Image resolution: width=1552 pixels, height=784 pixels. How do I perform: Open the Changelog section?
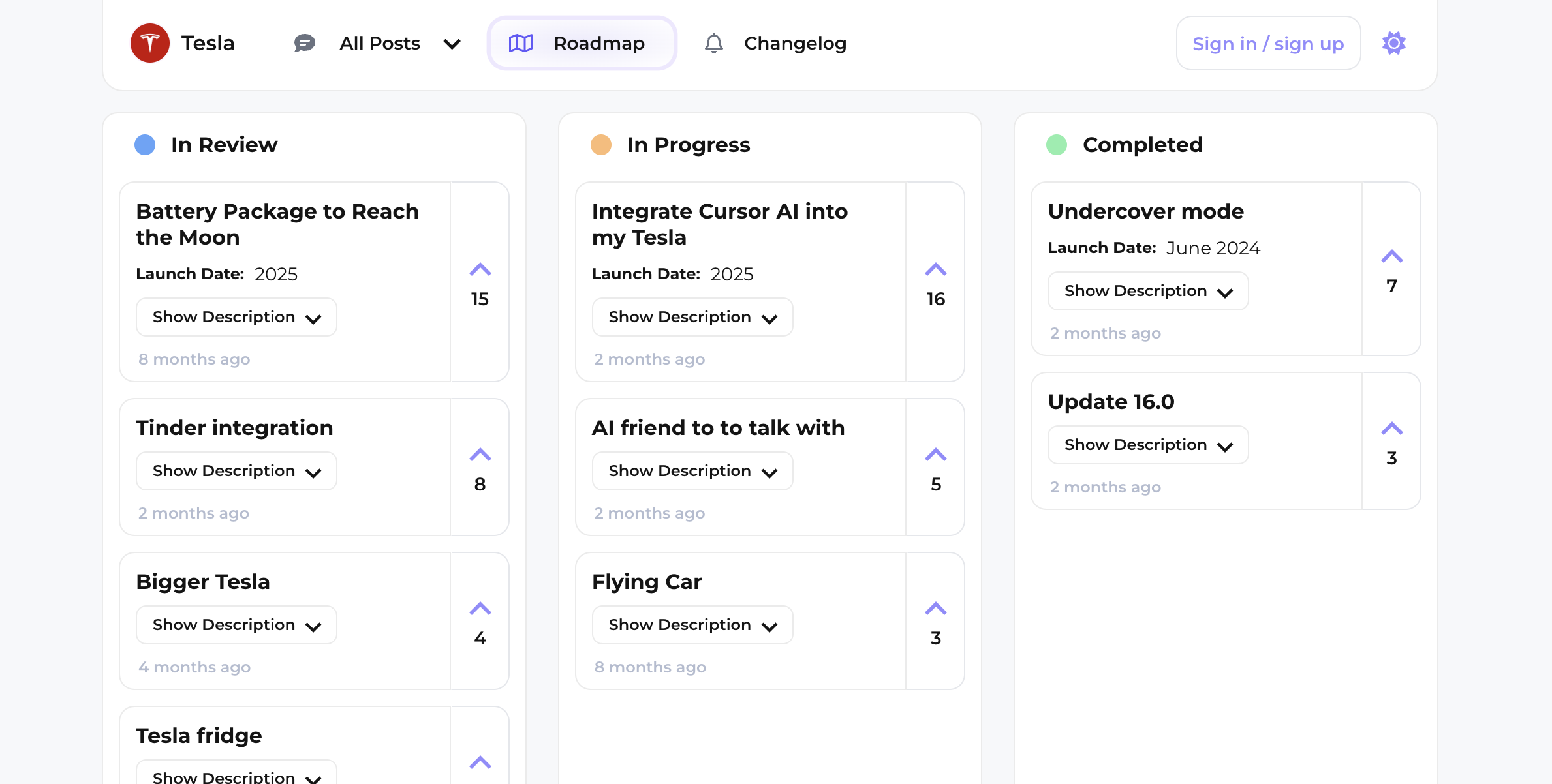[795, 42]
